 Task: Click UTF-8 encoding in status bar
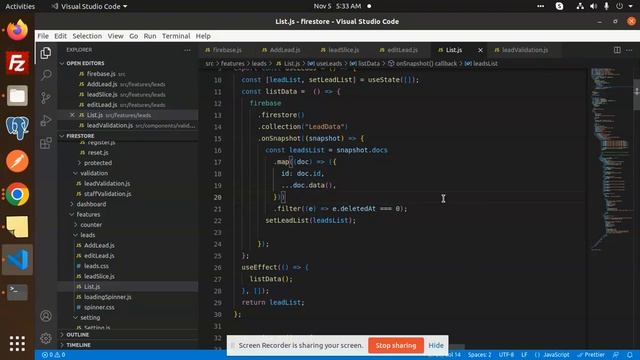click(x=506, y=355)
